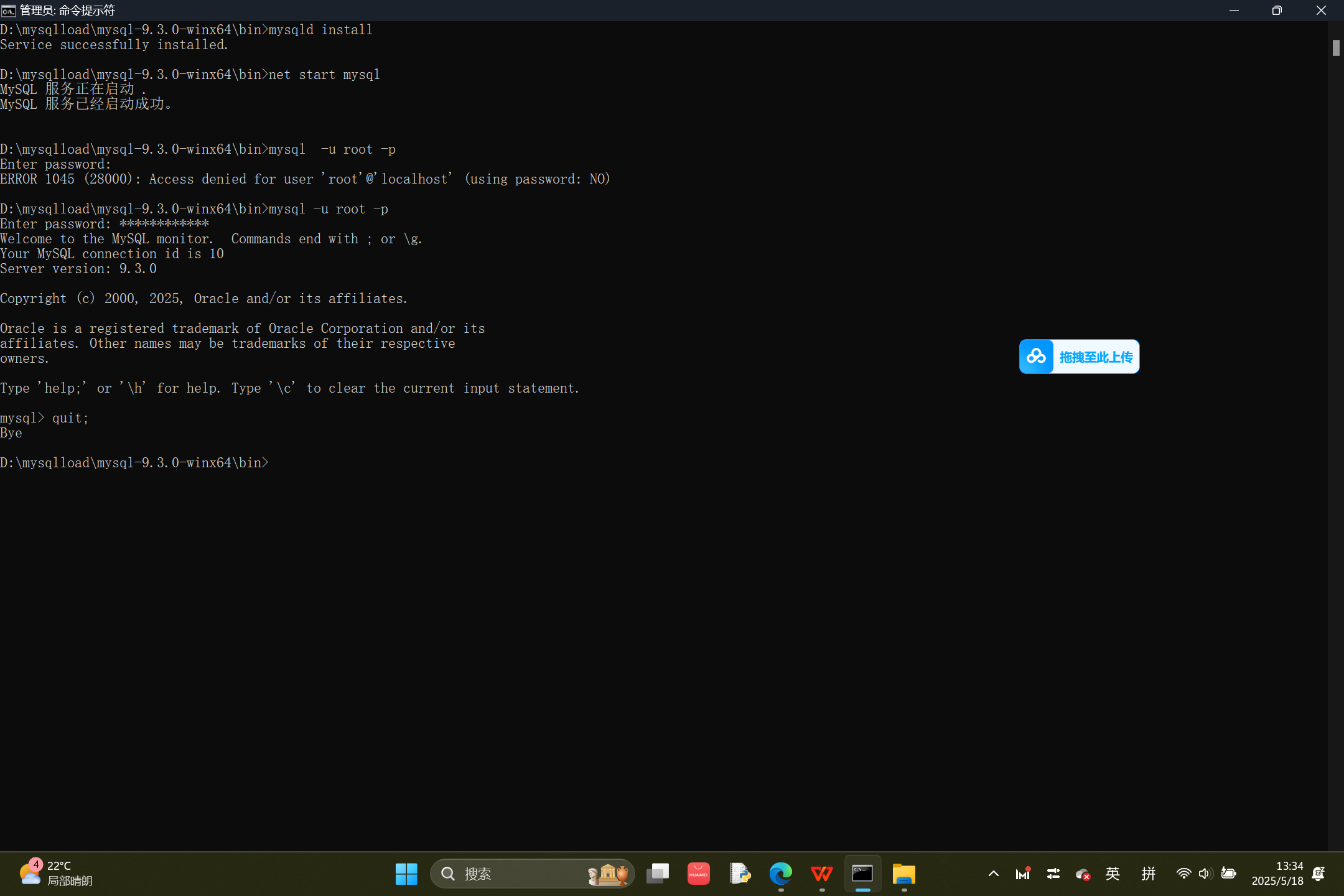Screen dimensions: 1344x896
Task: Open Huawei AppGallery from the taskbar
Action: [698, 874]
